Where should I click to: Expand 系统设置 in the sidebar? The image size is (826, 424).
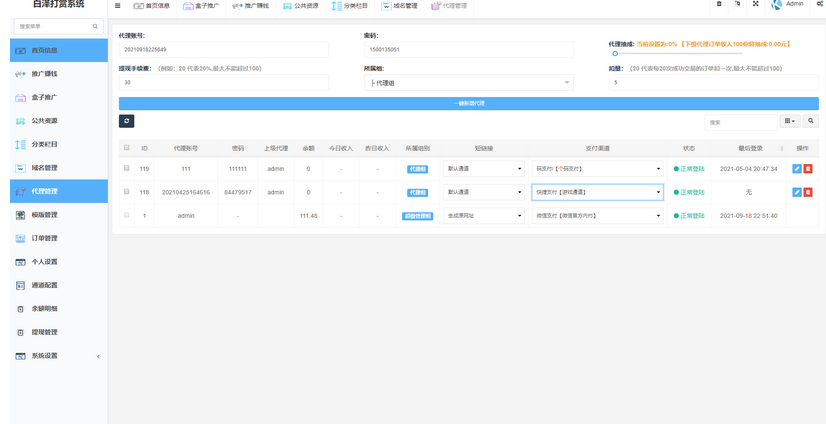coord(59,356)
